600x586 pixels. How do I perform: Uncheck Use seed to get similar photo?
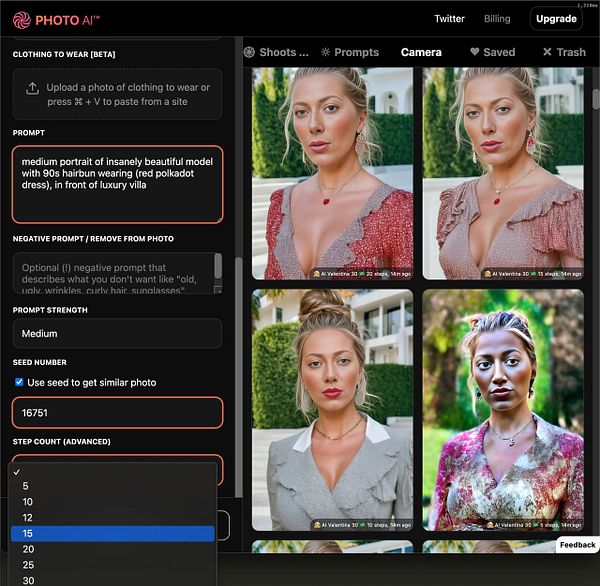click(19, 382)
